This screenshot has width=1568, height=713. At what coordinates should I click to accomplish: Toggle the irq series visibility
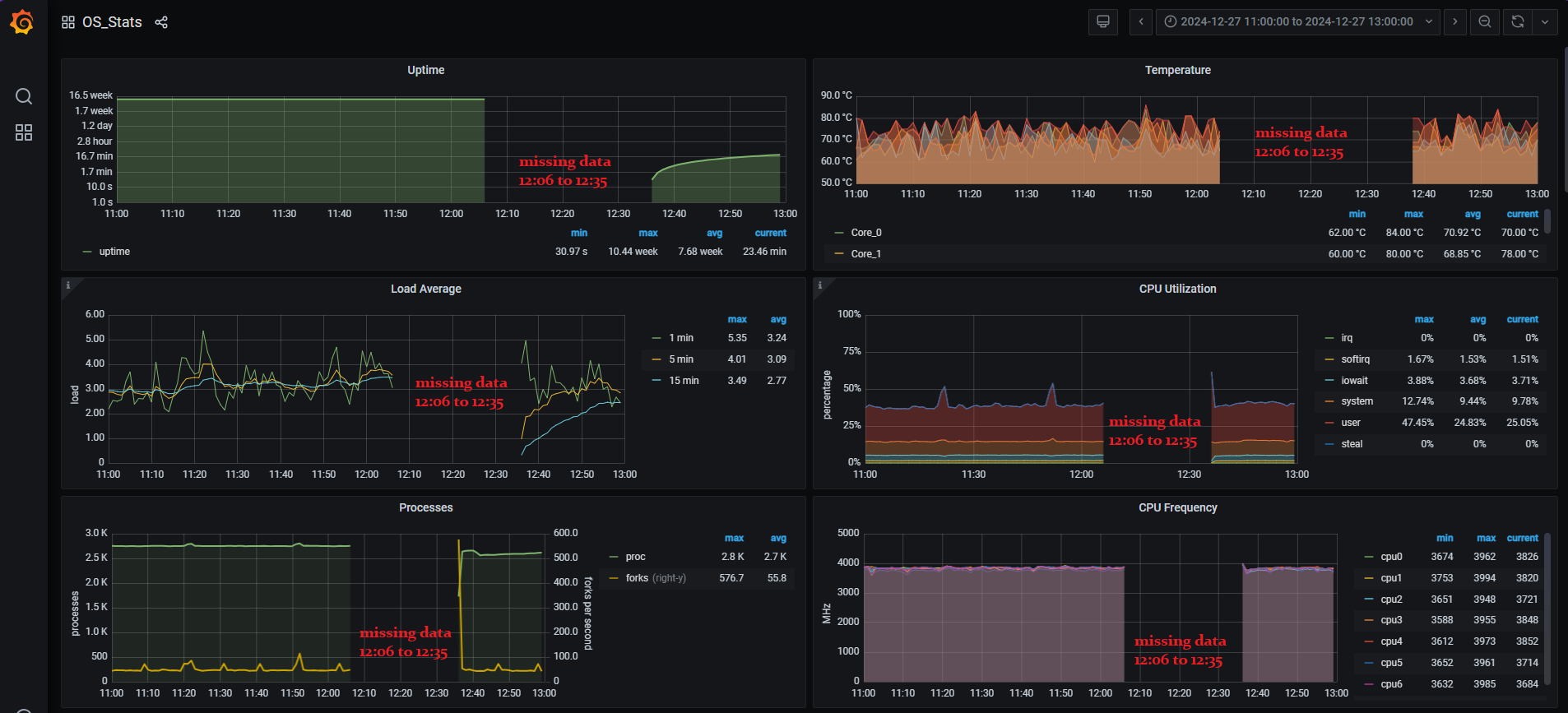1347,338
